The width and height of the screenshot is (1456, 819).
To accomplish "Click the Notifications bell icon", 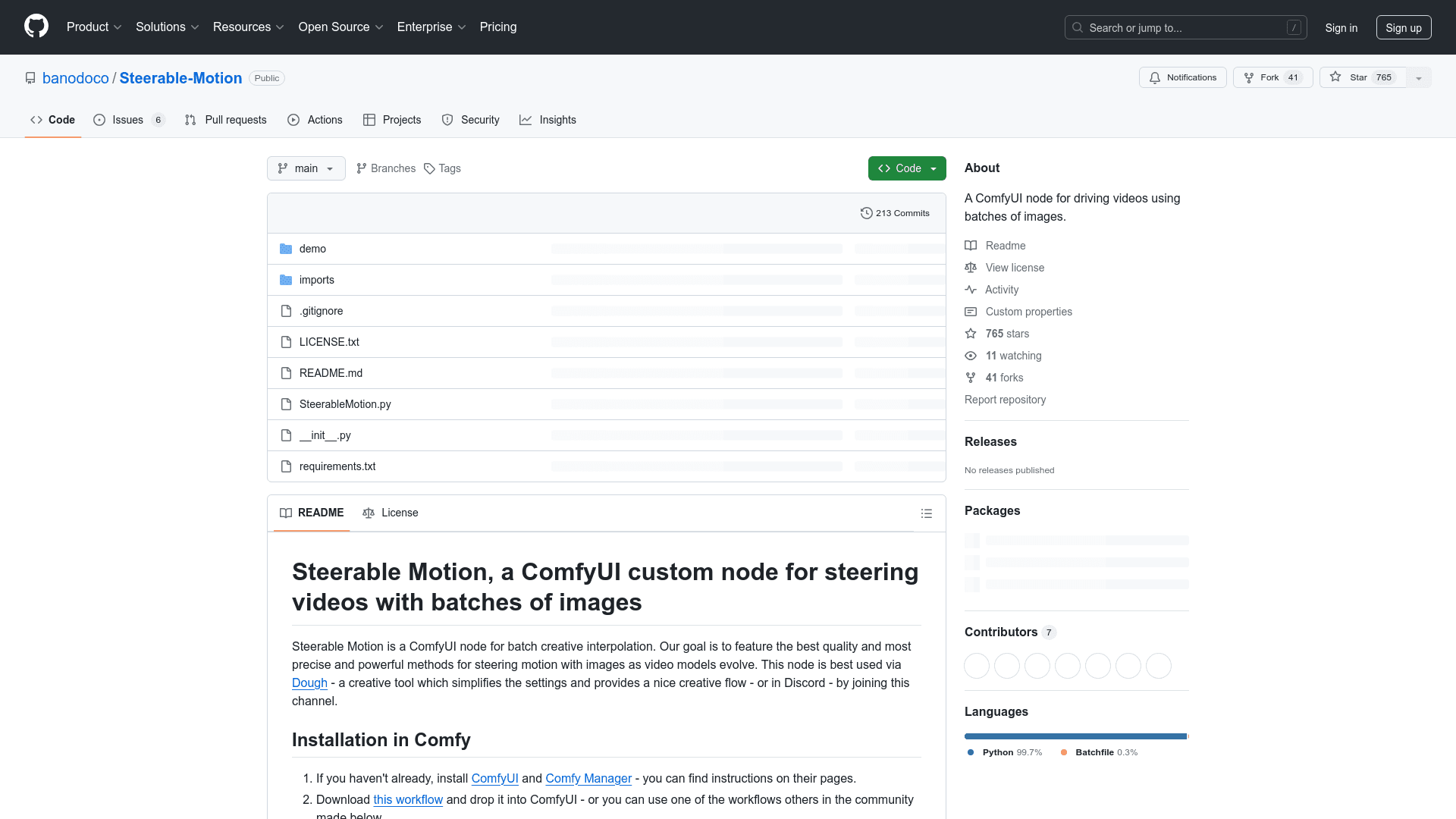I will point(1154,77).
